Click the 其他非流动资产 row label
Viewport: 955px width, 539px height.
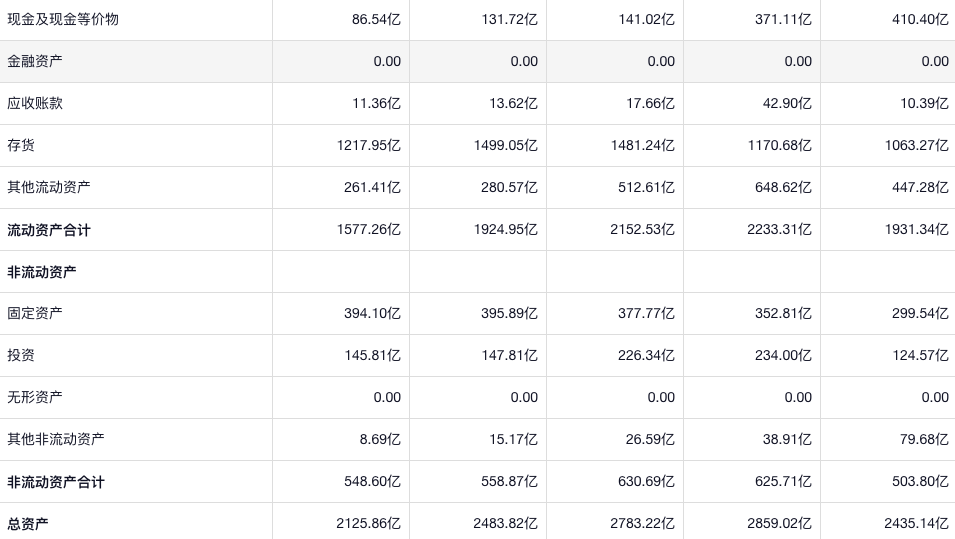(x=56, y=439)
